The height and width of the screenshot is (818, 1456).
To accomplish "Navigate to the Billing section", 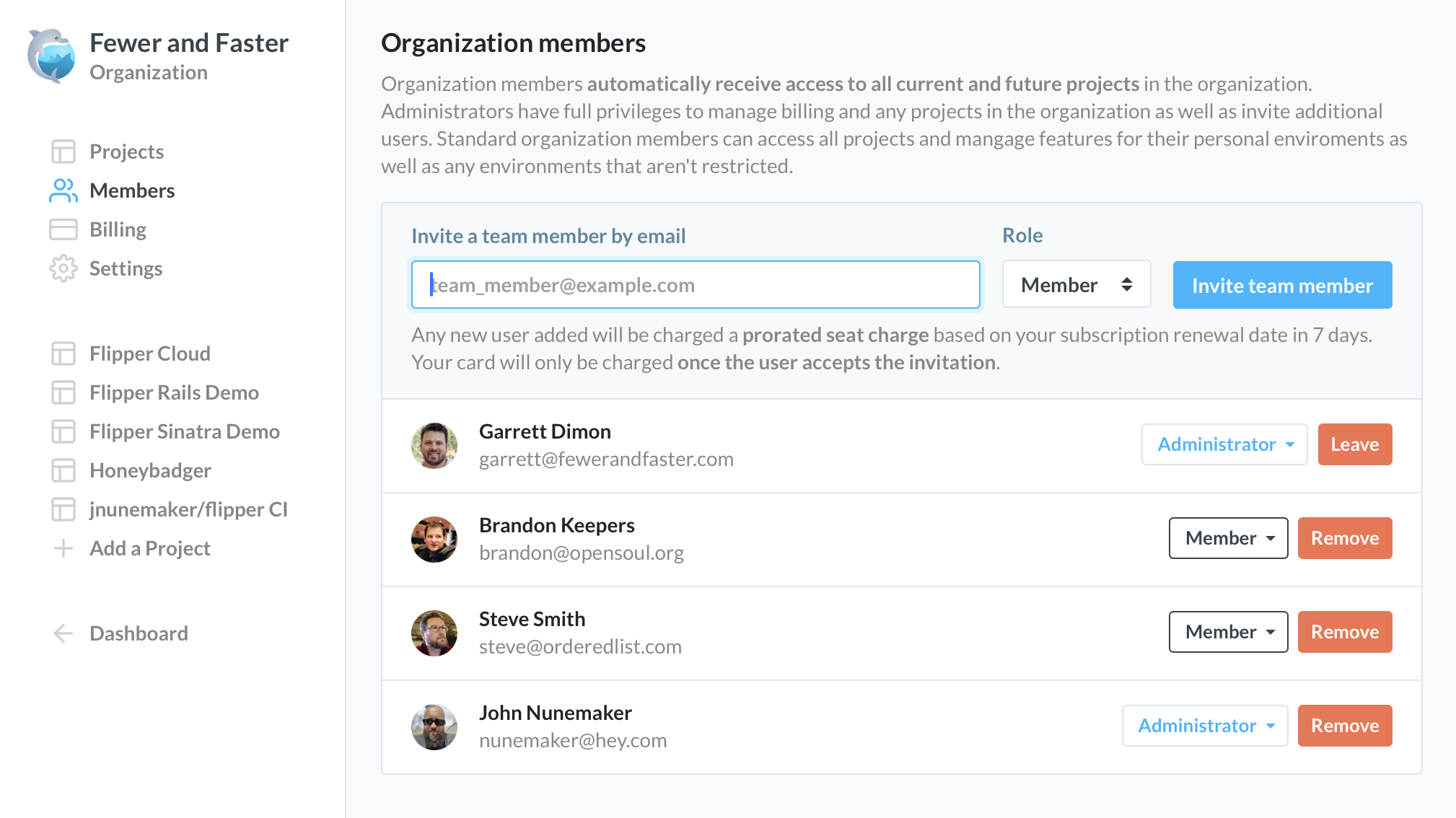I will tap(118, 229).
